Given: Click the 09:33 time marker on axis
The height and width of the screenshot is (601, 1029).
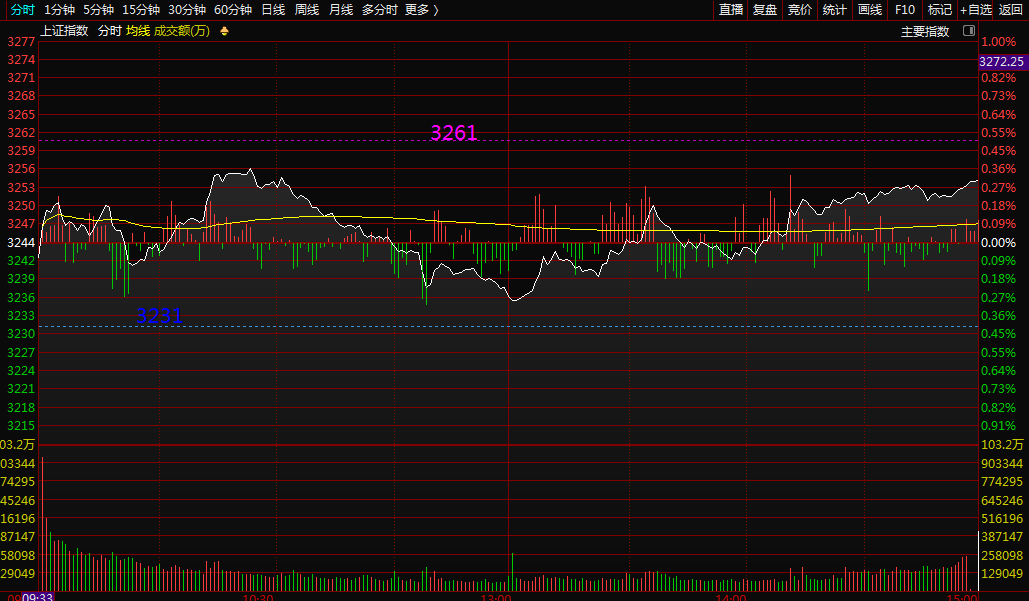Looking at the screenshot, I should pos(38,596).
